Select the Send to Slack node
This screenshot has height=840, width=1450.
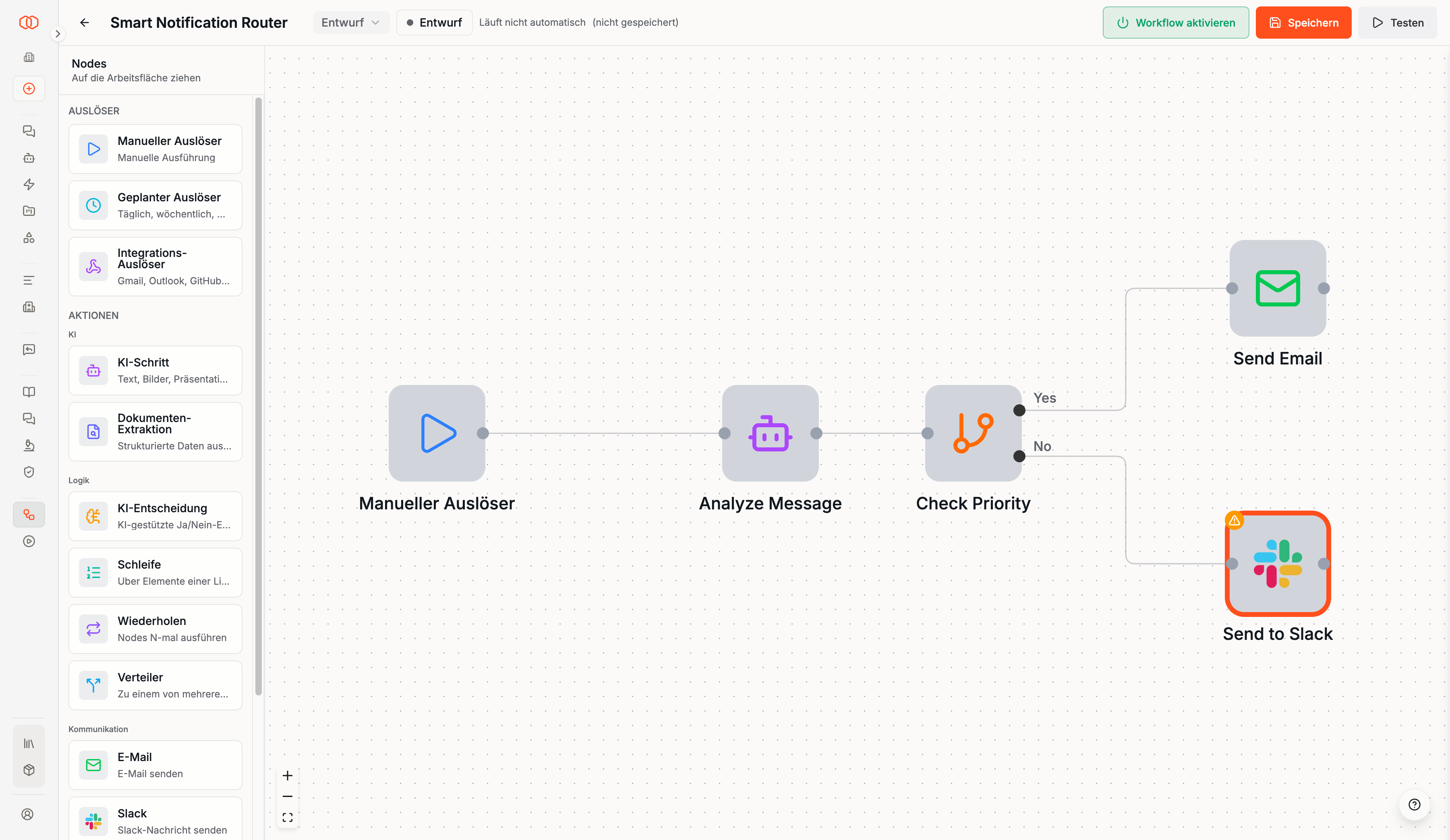(1277, 563)
